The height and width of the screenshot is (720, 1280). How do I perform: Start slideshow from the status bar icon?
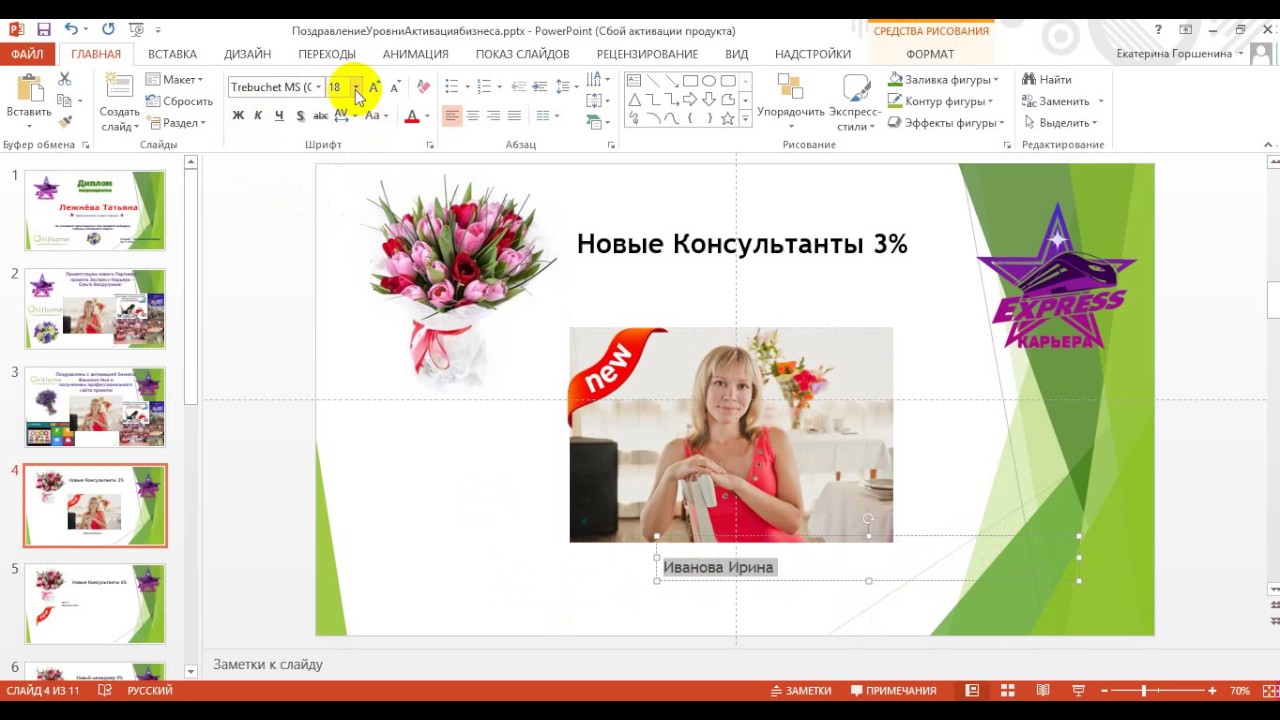click(x=1078, y=691)
